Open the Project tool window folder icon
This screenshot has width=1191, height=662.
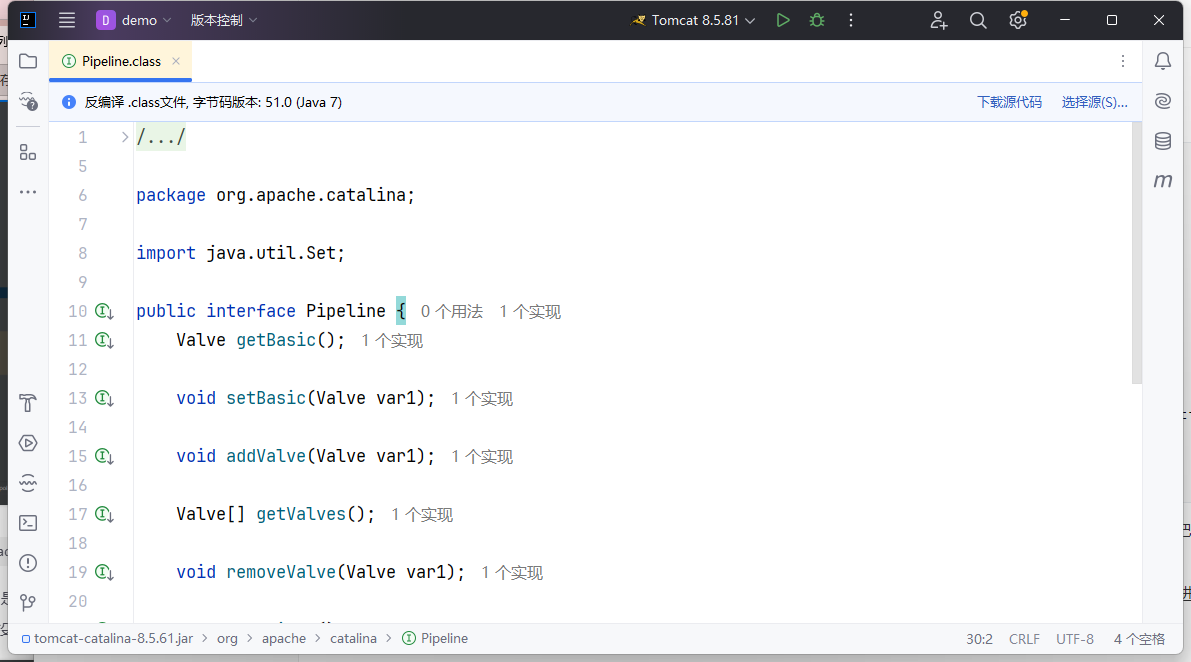tap(27, 61)
